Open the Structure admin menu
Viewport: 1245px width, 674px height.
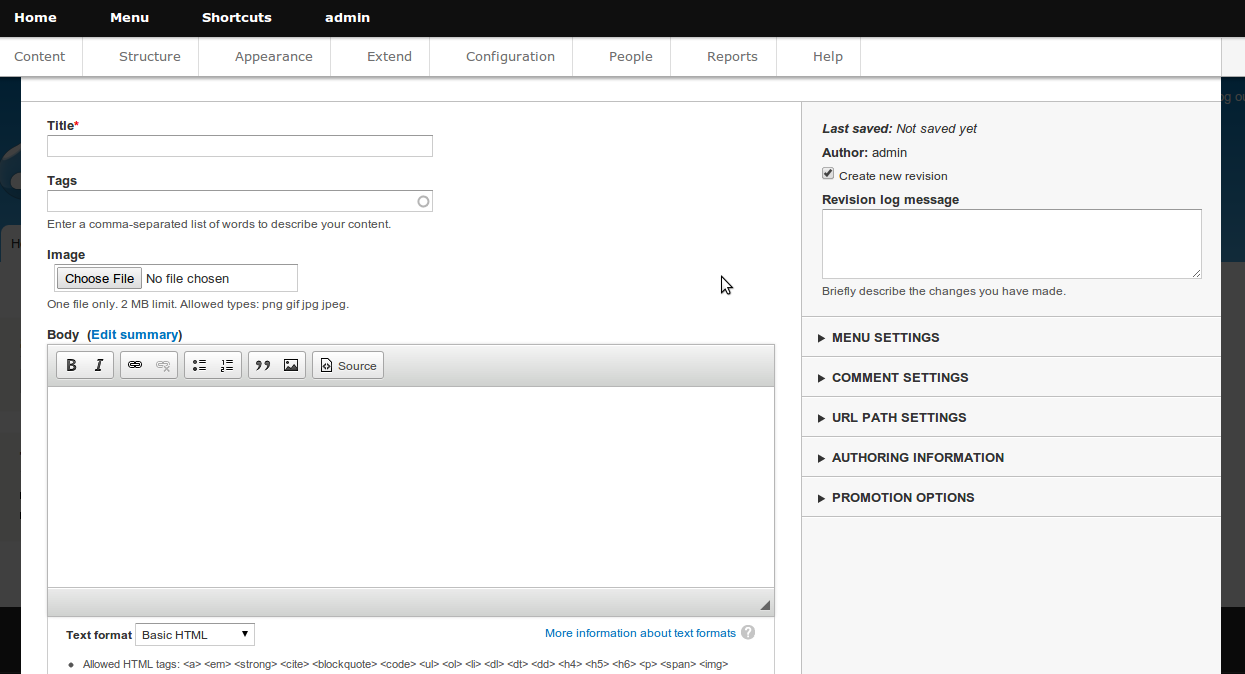point(150,57)
